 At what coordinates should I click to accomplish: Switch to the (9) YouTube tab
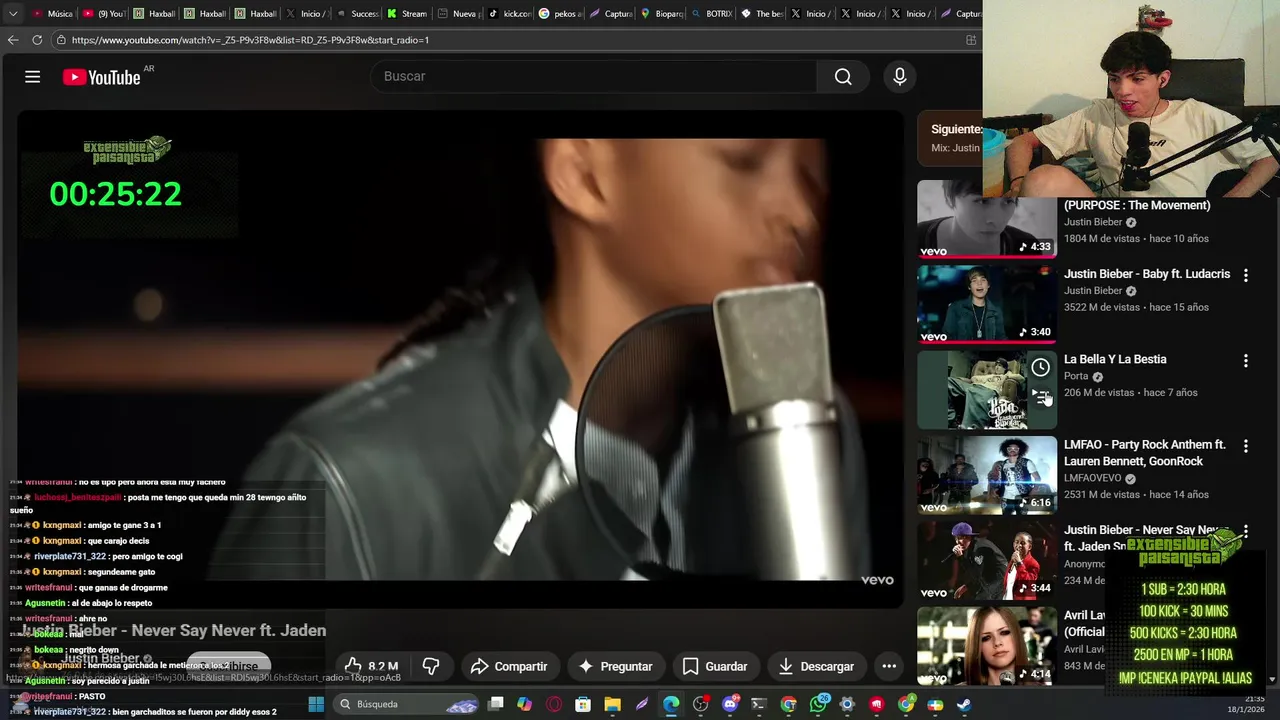click(x=103, y=13)
